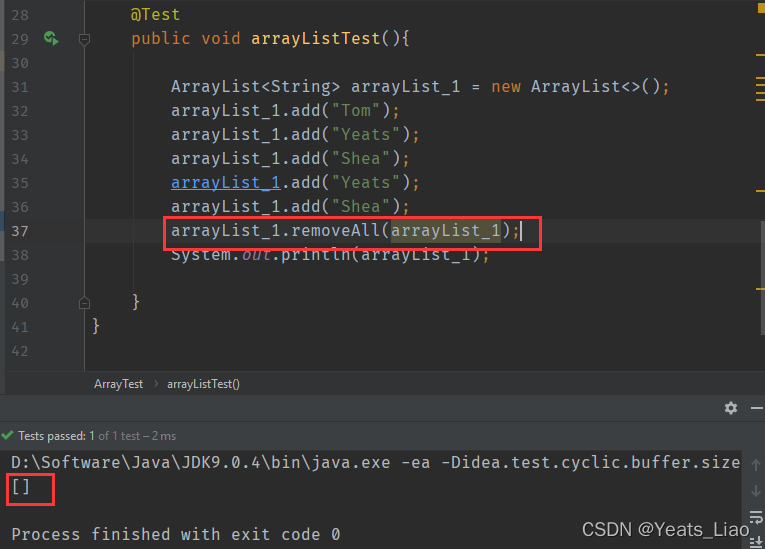Click "Process finished with exit code 0" text
Viewport: 765px width, 549px height.
[176, 534]
